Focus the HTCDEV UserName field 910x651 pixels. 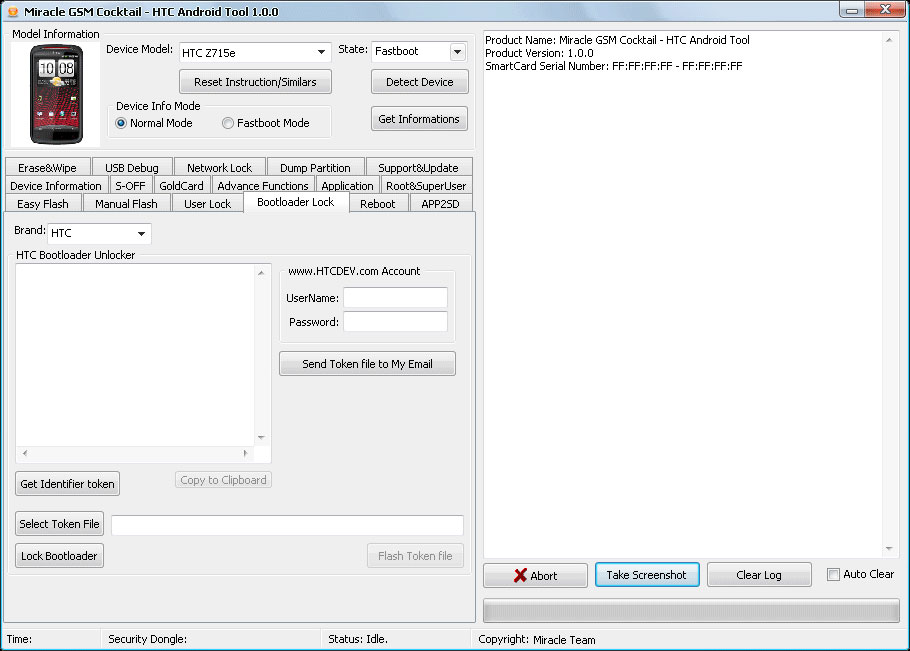[395, 298]
